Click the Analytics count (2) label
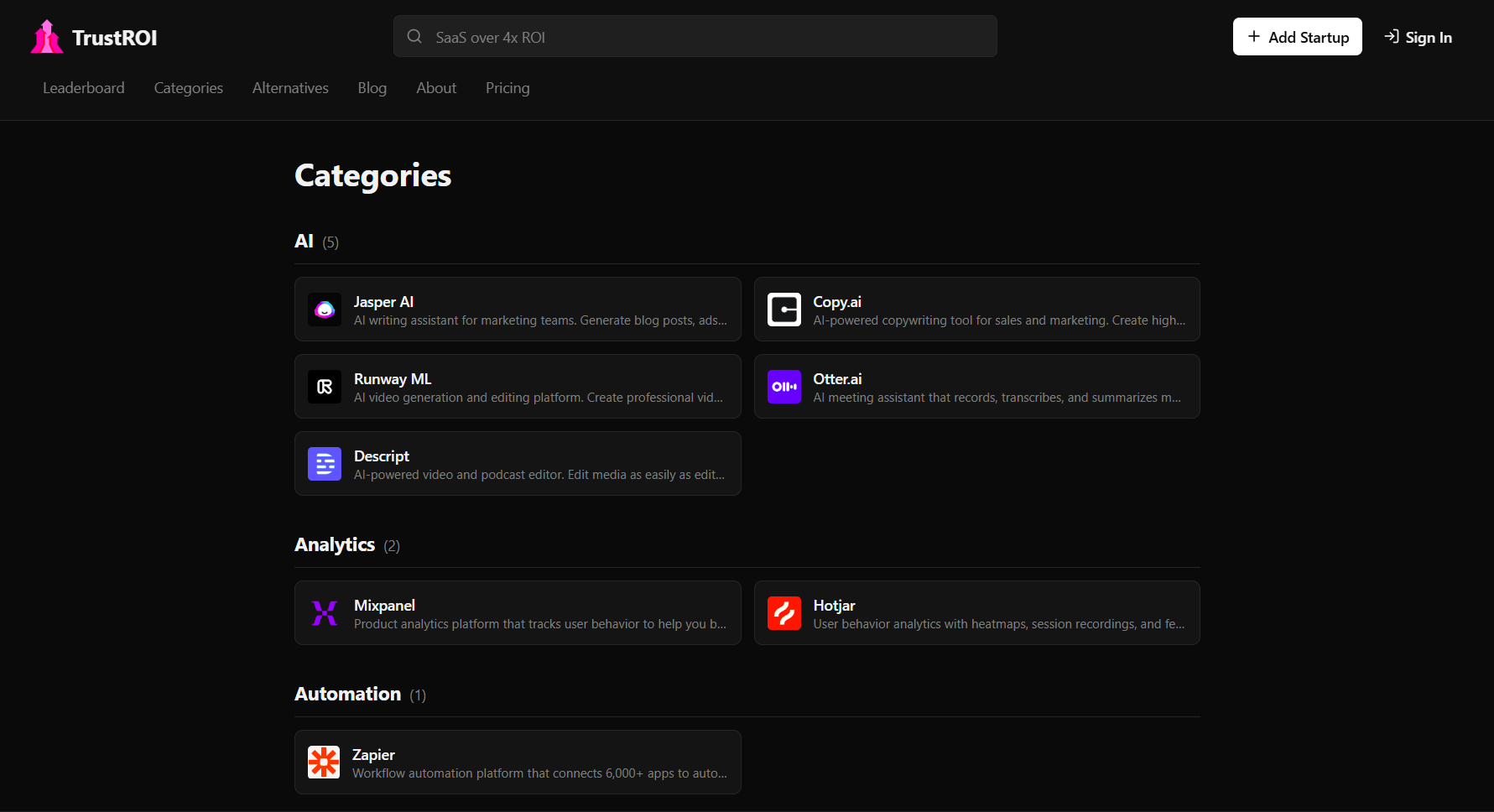1494x812 pixels. (392, 546)
